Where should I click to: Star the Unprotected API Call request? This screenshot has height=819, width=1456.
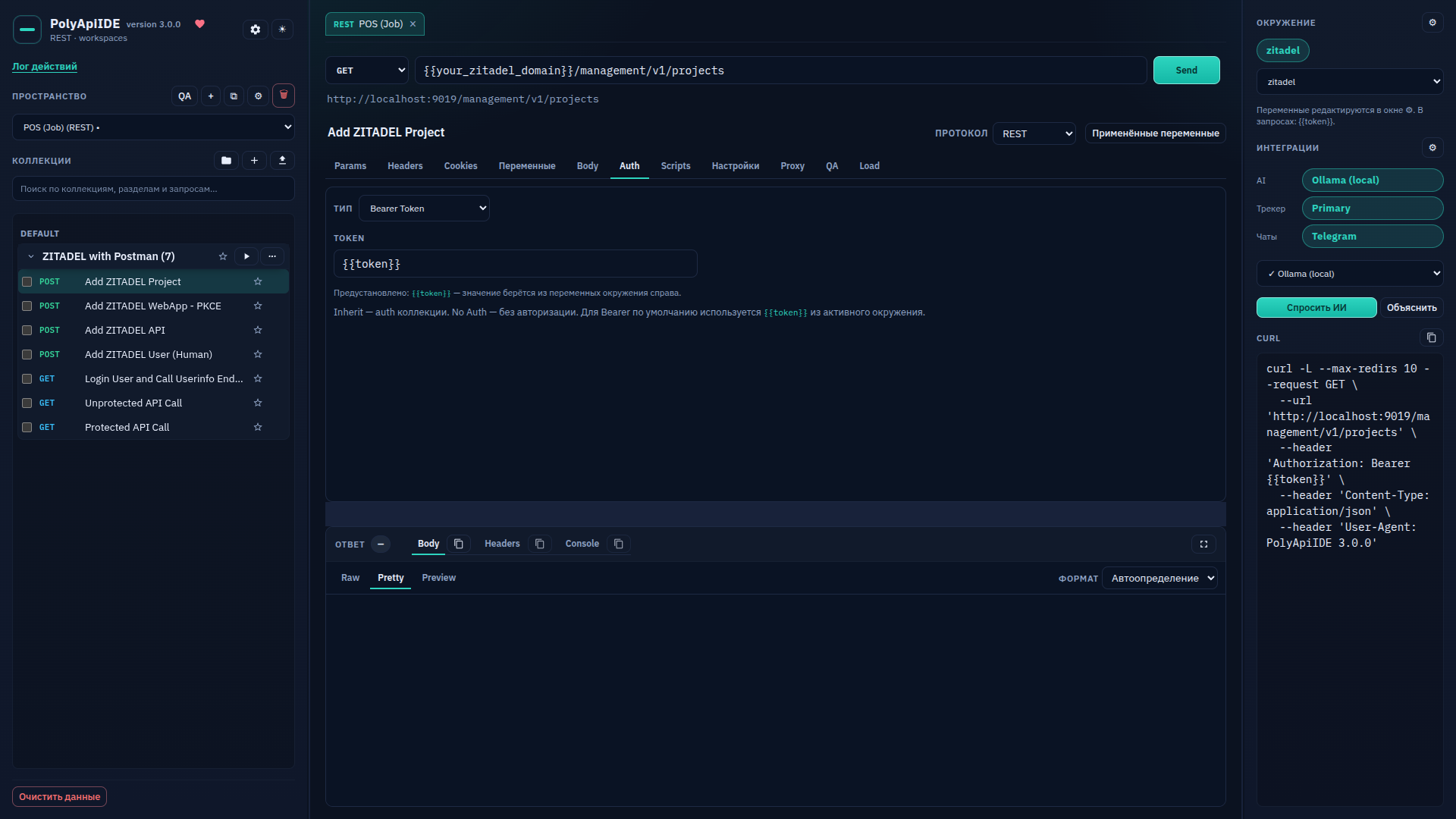[258, 403]
